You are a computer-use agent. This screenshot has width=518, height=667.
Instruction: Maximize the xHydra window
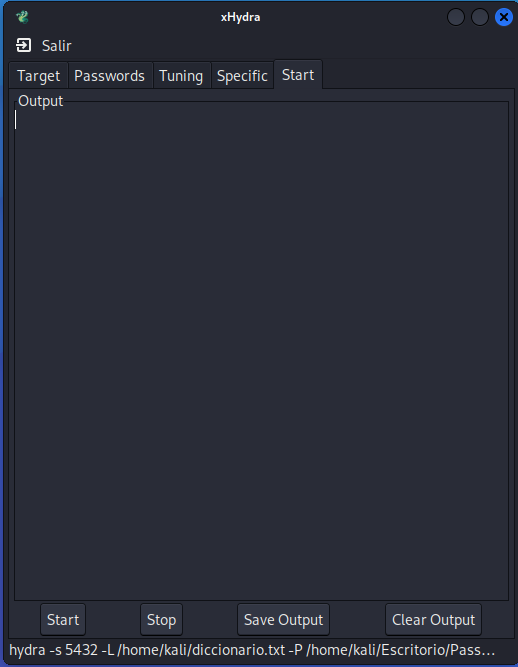pyautogui.click(x=480, y=17)
